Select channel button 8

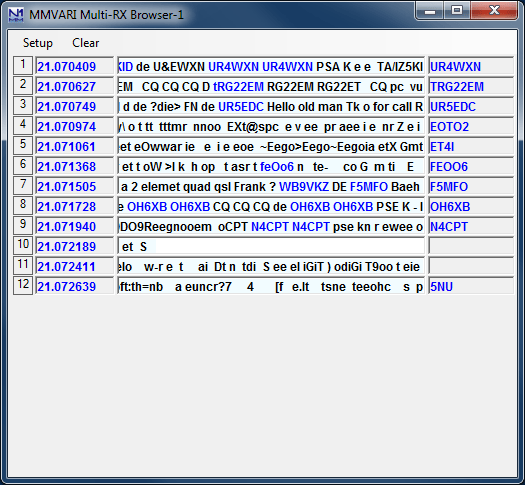pyautogui.click(x=23, y=205)
